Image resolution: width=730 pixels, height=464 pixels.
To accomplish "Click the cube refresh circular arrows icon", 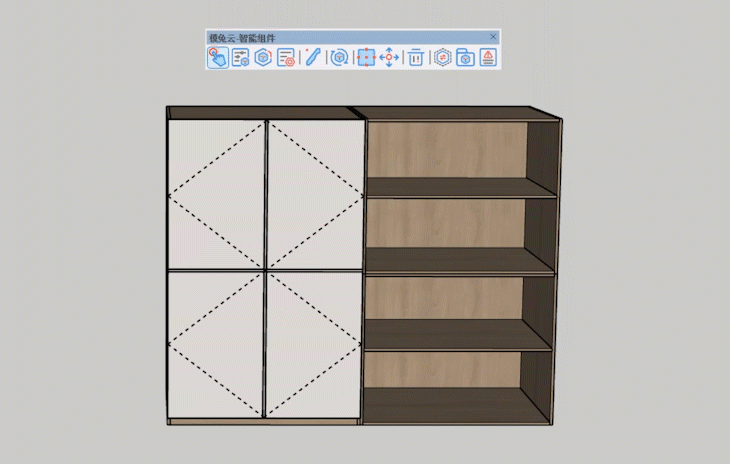I will (x=340, y=58).
